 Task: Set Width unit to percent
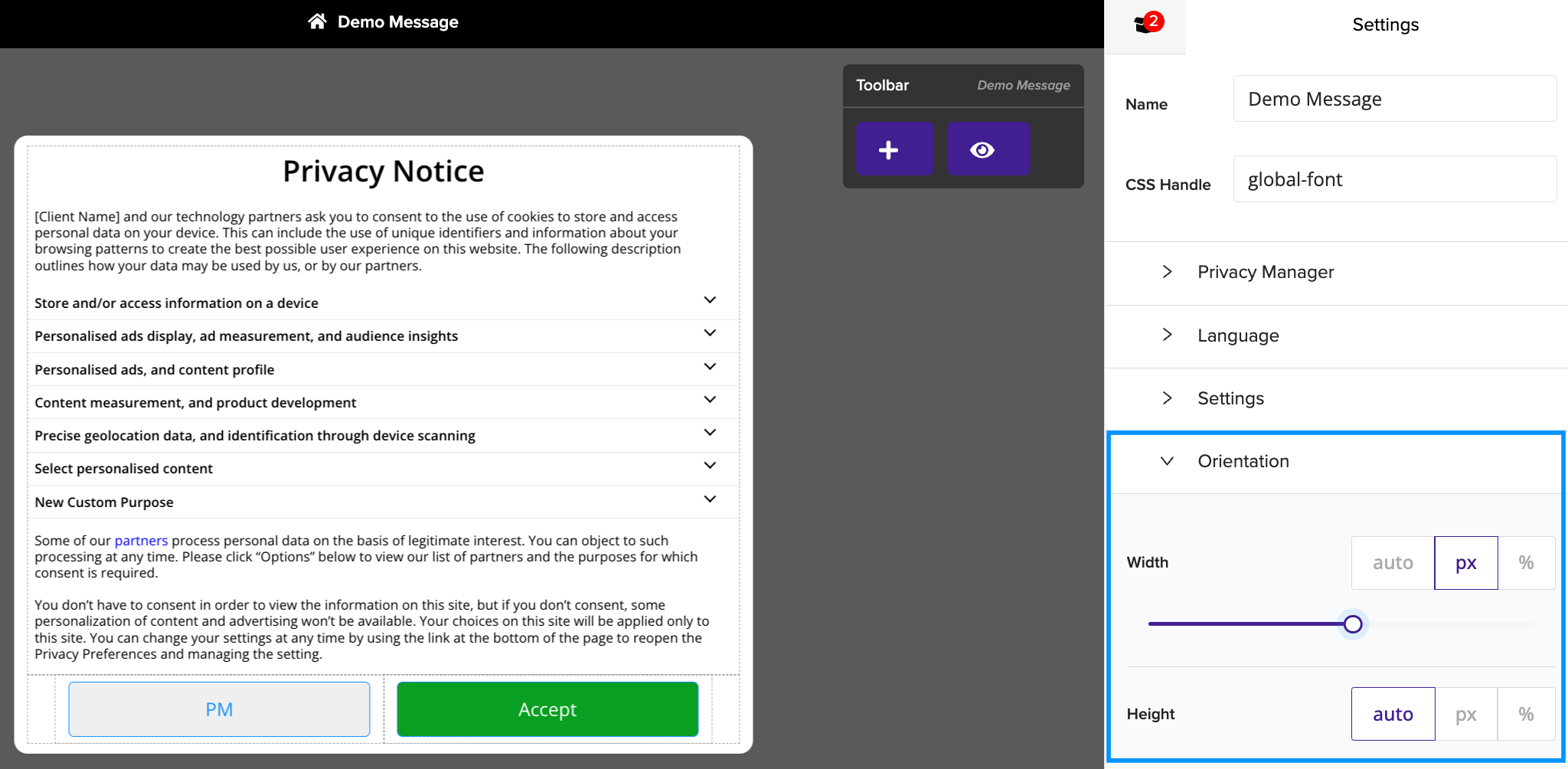[1525, 563]
